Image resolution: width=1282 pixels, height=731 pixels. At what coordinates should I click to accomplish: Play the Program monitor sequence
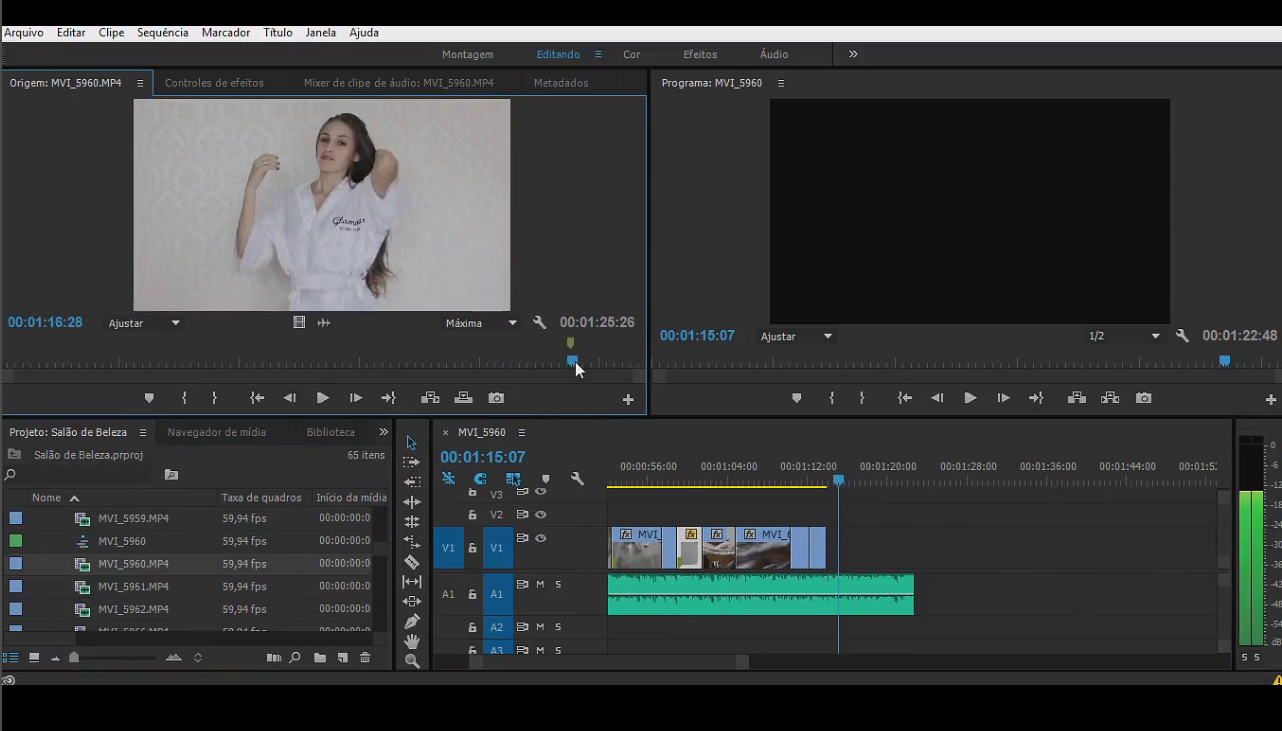click(x=970, y=398)
